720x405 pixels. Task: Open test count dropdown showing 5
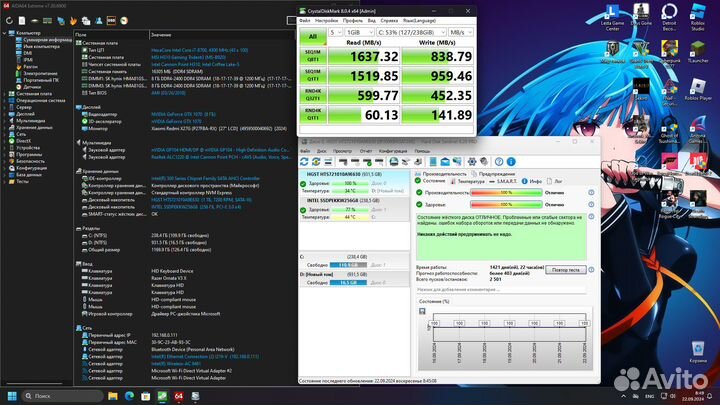(x=336, y=32)
